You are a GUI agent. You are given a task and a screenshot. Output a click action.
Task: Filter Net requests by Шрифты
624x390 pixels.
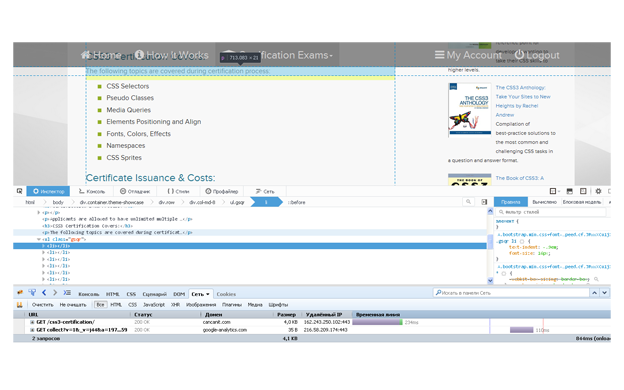278,305
